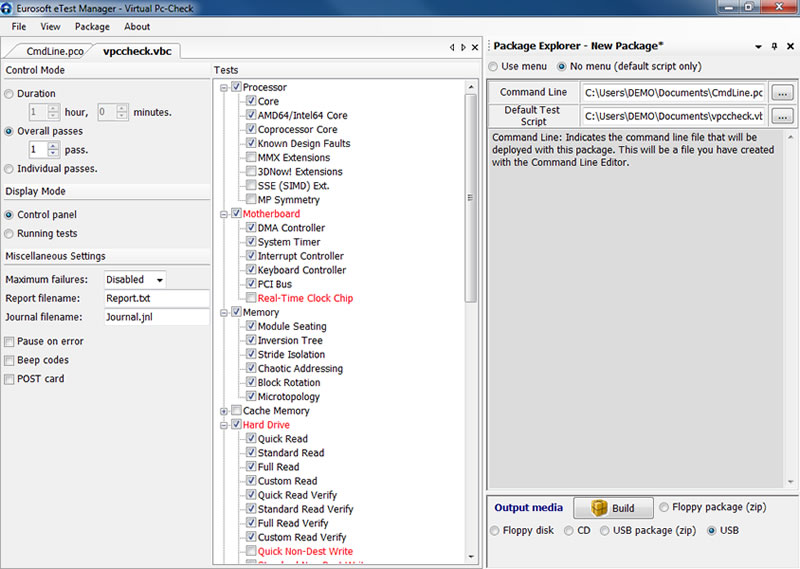Click the Report filename field

click(157, 299)
